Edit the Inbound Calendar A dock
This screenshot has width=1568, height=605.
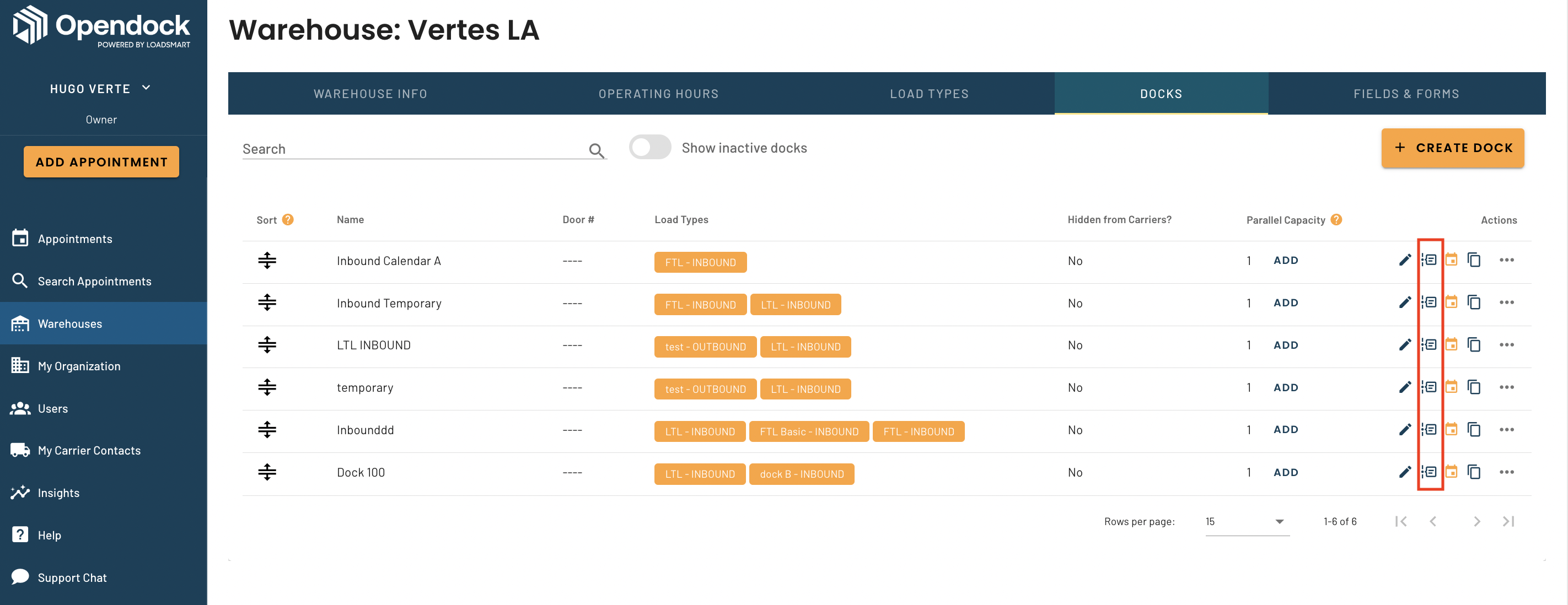click(1404, 260)
